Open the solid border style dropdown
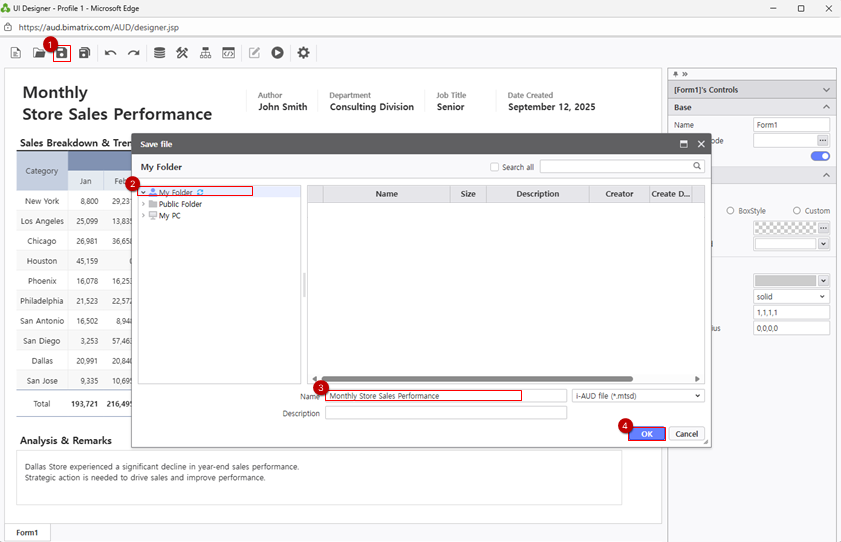The width and height of the screenshot is (841, 542). pos(791,297)
